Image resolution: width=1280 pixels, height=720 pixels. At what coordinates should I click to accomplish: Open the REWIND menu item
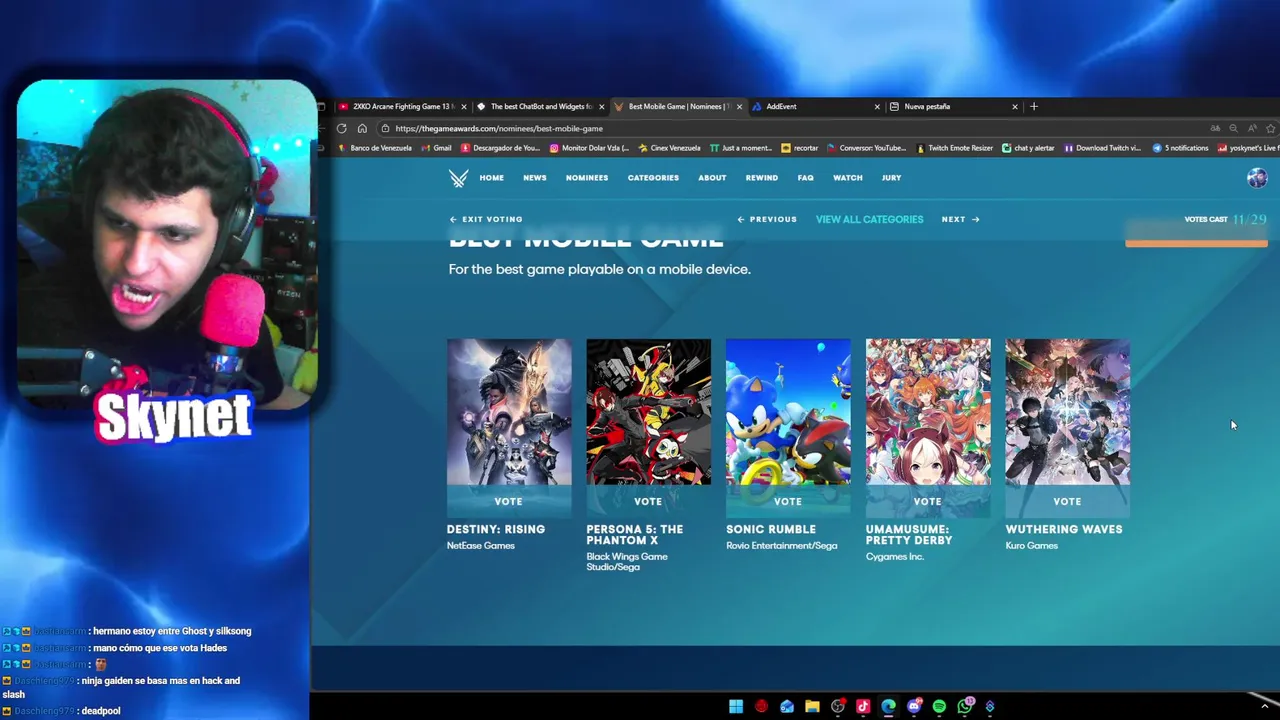pos(762,178)
